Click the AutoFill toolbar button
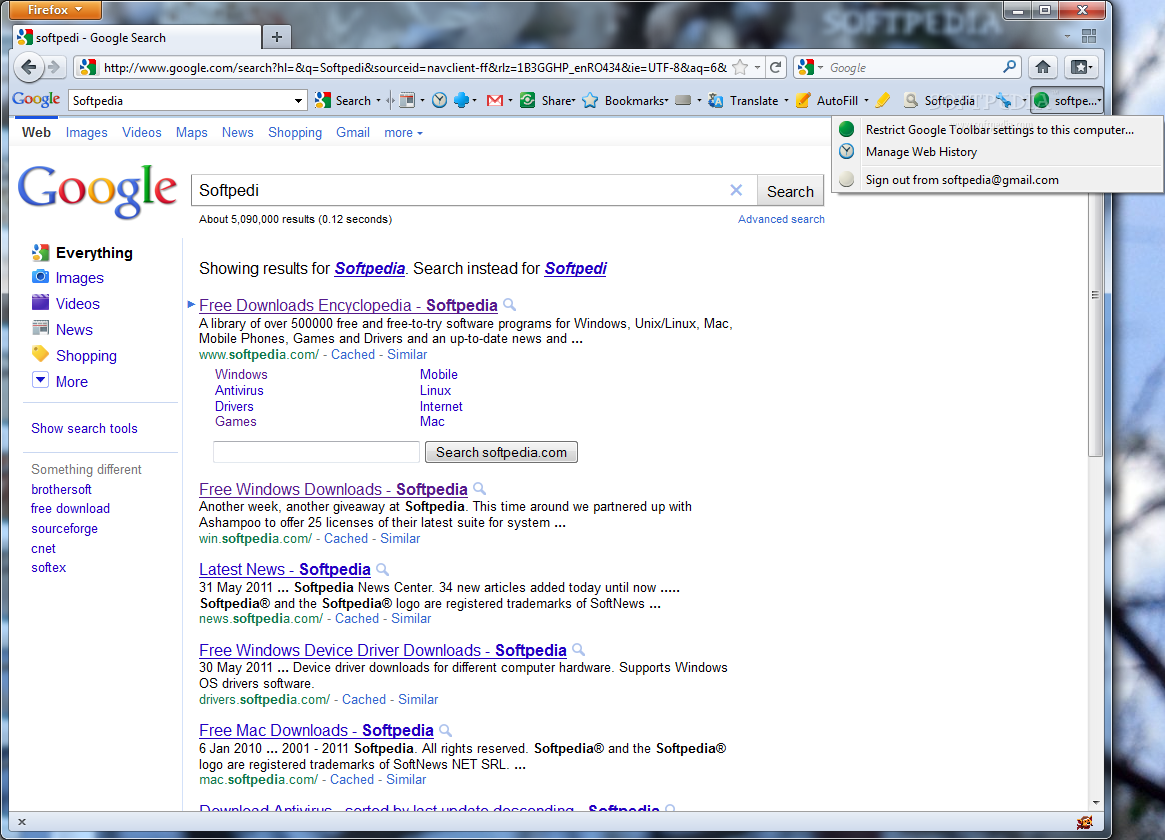Image resolution: width=1165 pixels, height=840 pixels. pyautogui.click(x=826, y=100)
